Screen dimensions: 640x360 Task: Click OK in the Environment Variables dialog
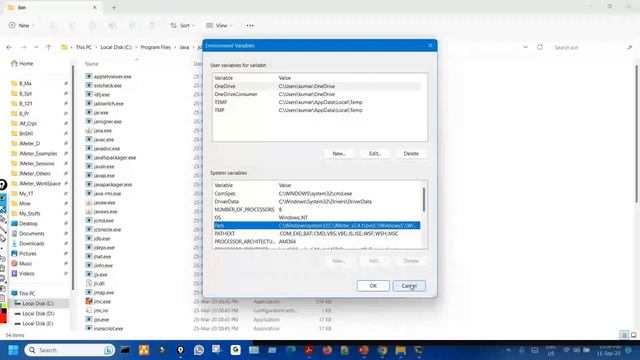[x=373, y=286]
